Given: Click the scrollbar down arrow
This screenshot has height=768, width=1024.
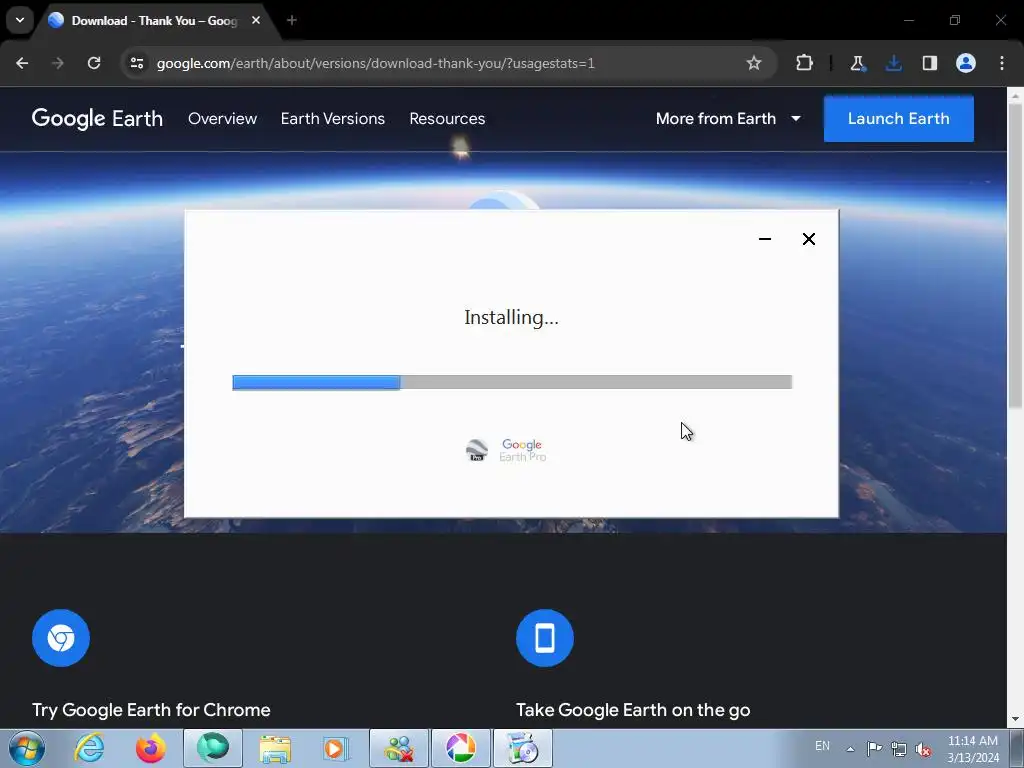Looking at the screenshot, I should [1015, 719].
